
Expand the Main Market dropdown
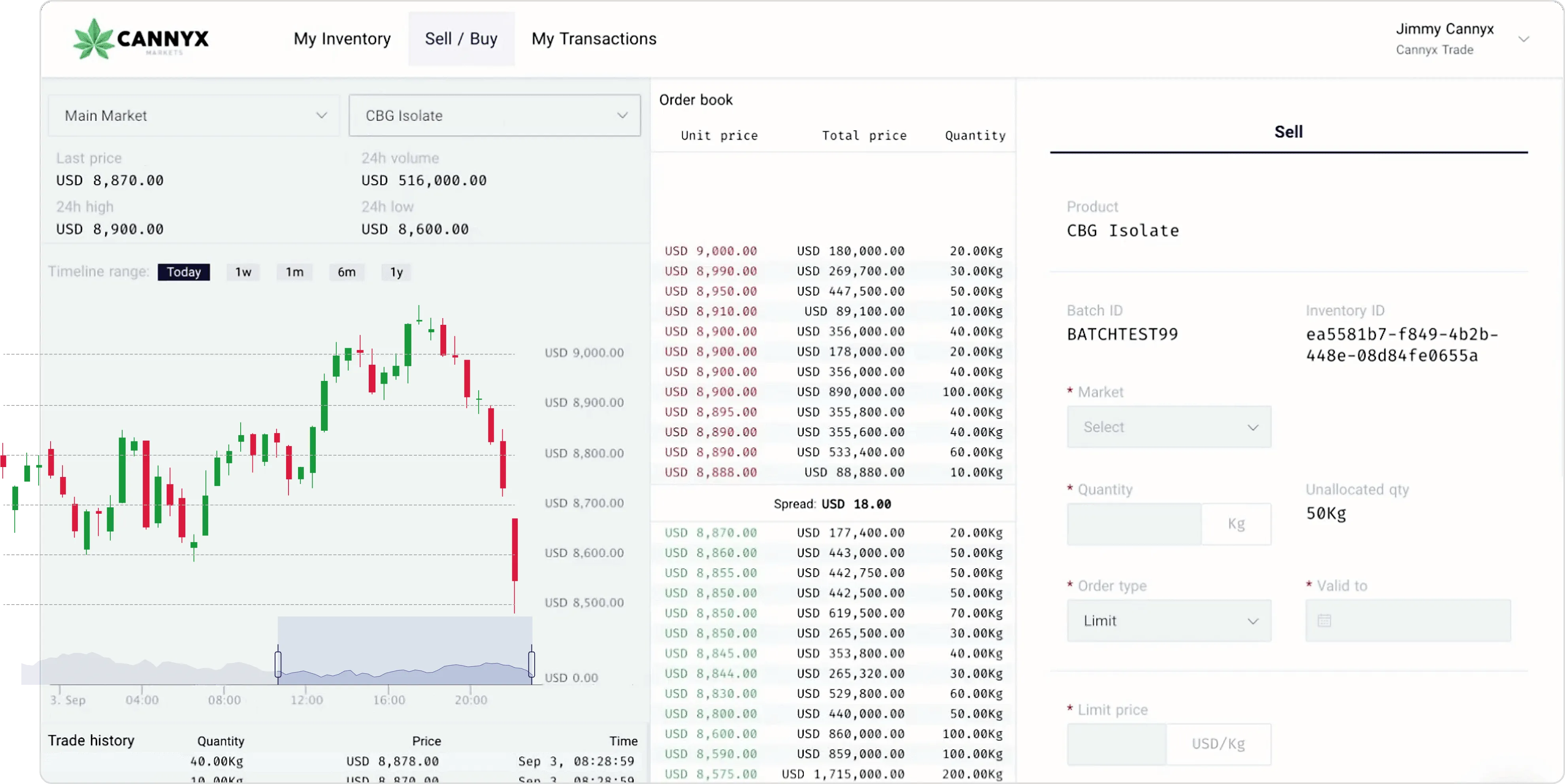[x=194, y=115]
